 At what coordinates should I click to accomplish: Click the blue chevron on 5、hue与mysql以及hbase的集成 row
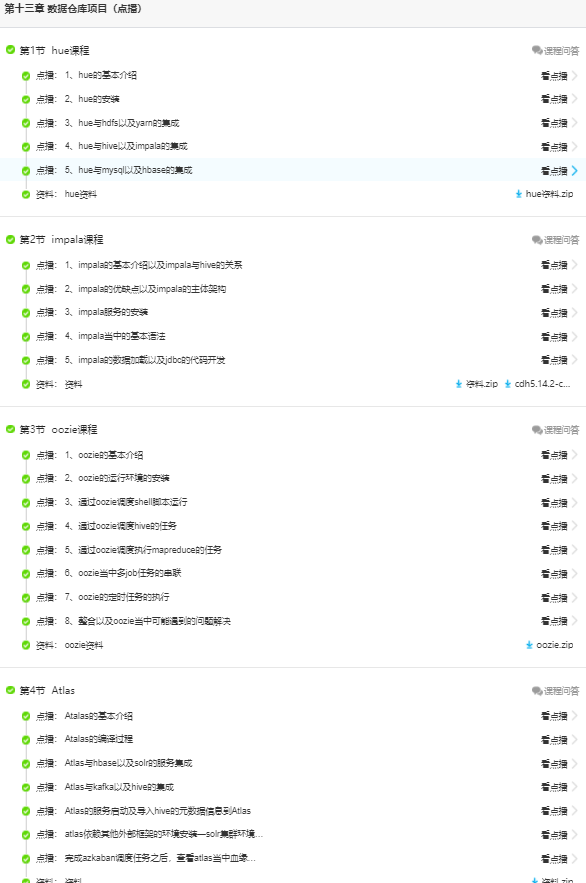tap(574, 170)
